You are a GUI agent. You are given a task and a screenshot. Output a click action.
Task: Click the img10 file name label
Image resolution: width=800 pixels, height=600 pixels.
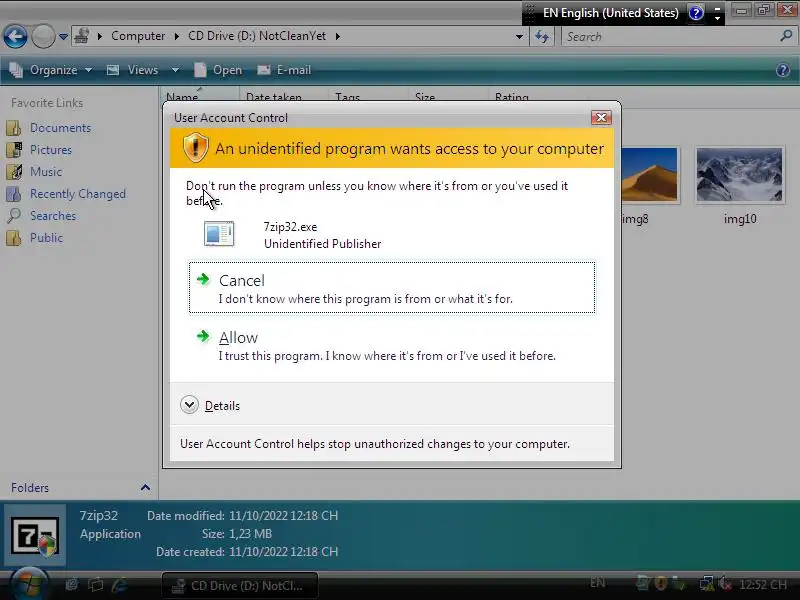click(740, 219)
